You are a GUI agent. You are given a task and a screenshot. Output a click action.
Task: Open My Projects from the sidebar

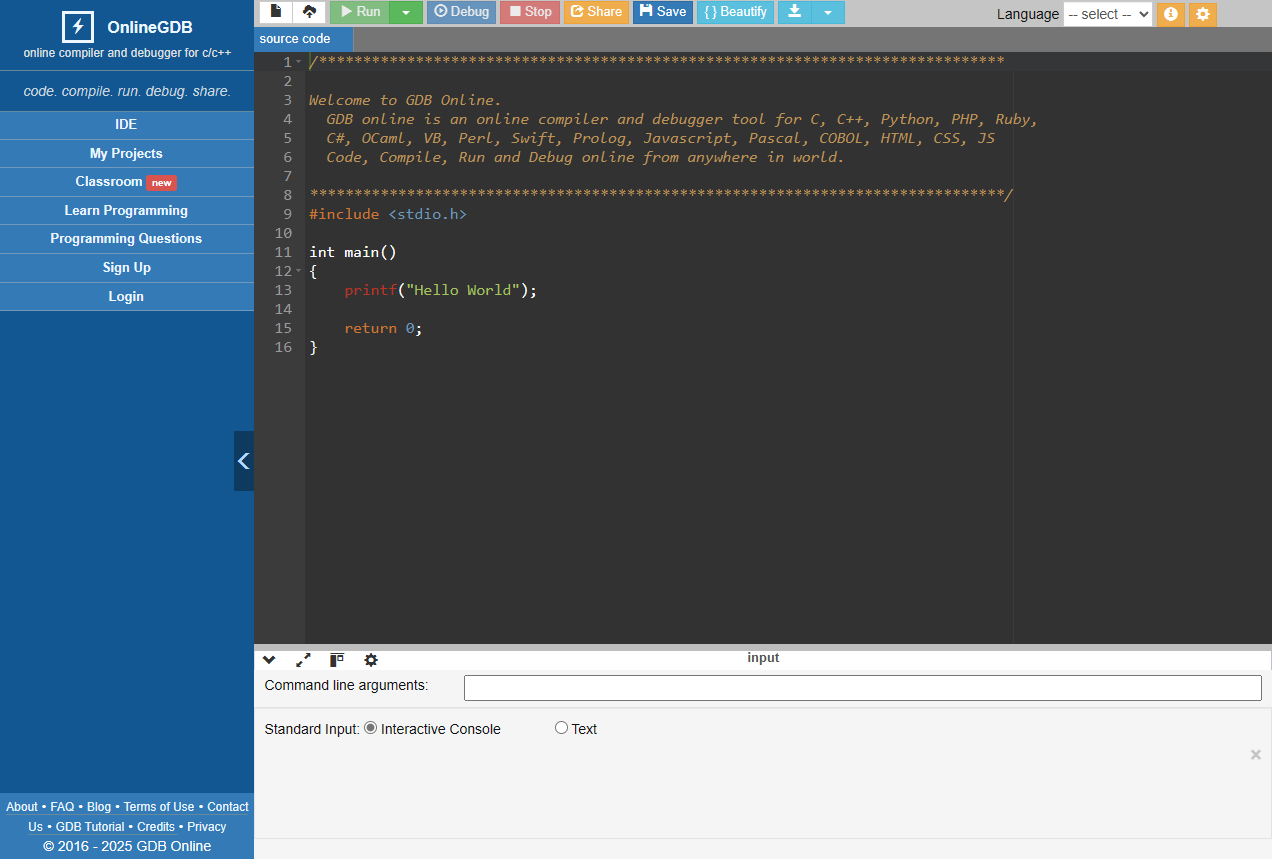[x=126, y=153]
